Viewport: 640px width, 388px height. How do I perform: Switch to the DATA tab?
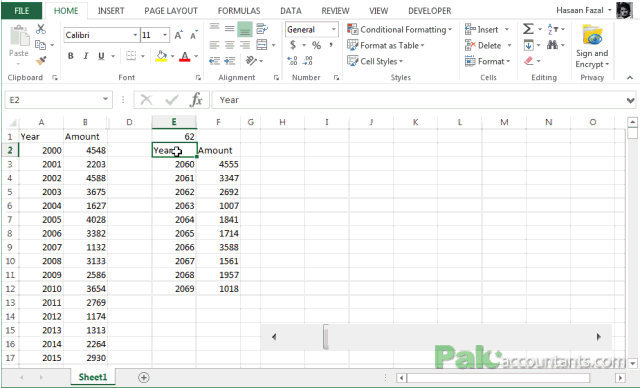pos(291,11)
